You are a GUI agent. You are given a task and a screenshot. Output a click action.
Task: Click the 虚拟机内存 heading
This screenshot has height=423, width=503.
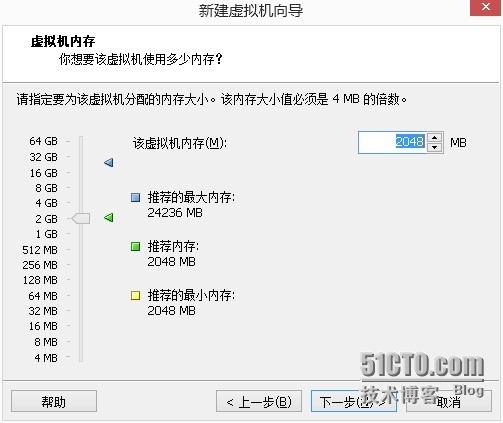click(x=63, y=42)
